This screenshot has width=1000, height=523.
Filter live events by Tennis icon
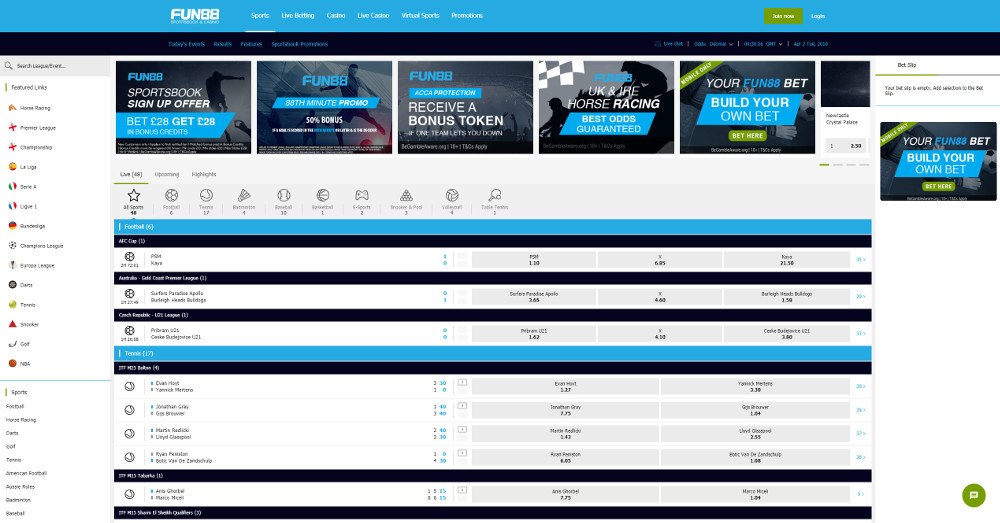(x=206, y=195)
